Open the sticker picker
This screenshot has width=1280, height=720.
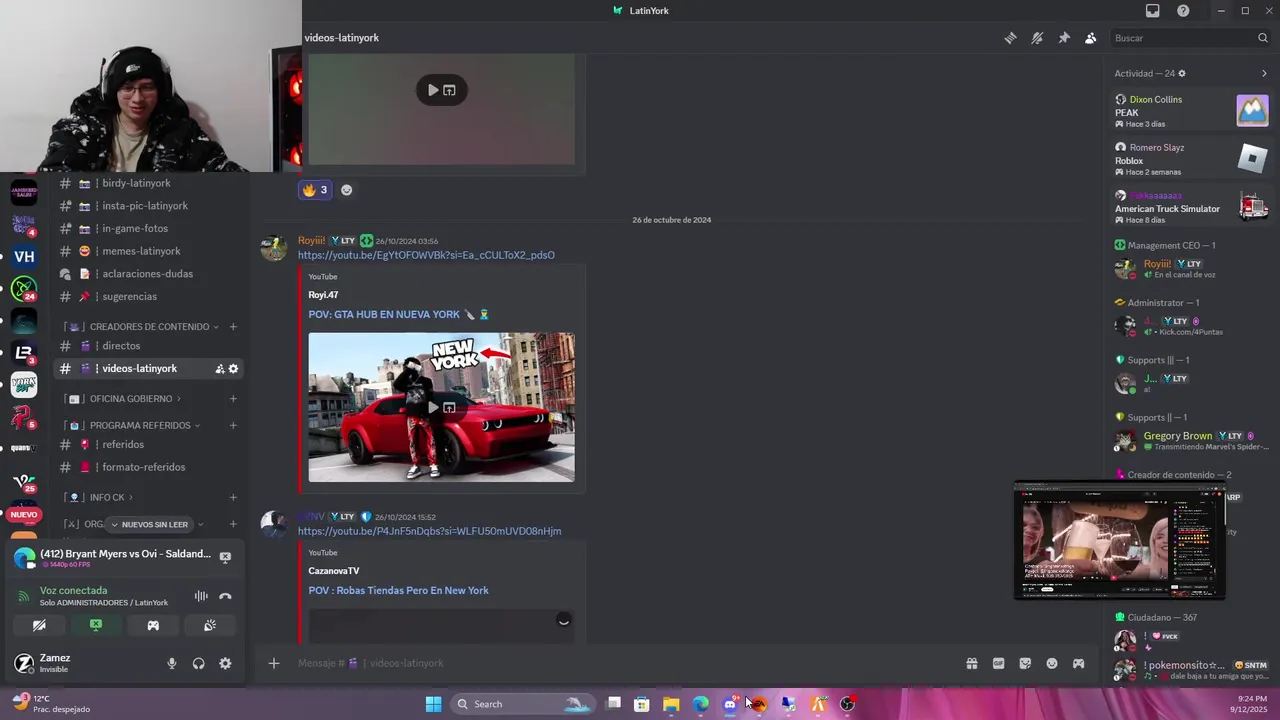coord(1025,663)
